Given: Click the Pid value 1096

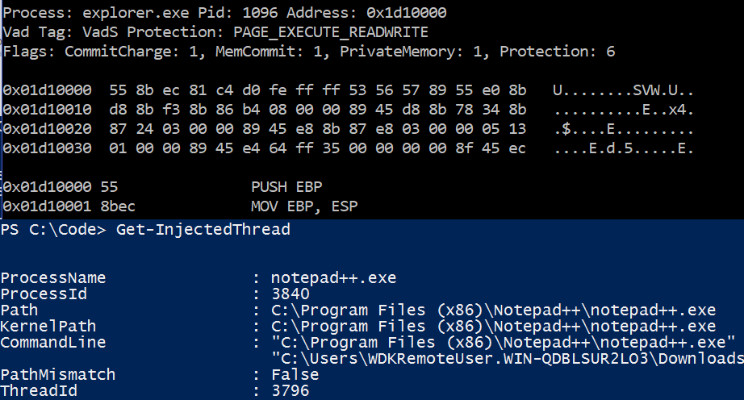Looking at the screenshot, I should click(x=260, y=12).
